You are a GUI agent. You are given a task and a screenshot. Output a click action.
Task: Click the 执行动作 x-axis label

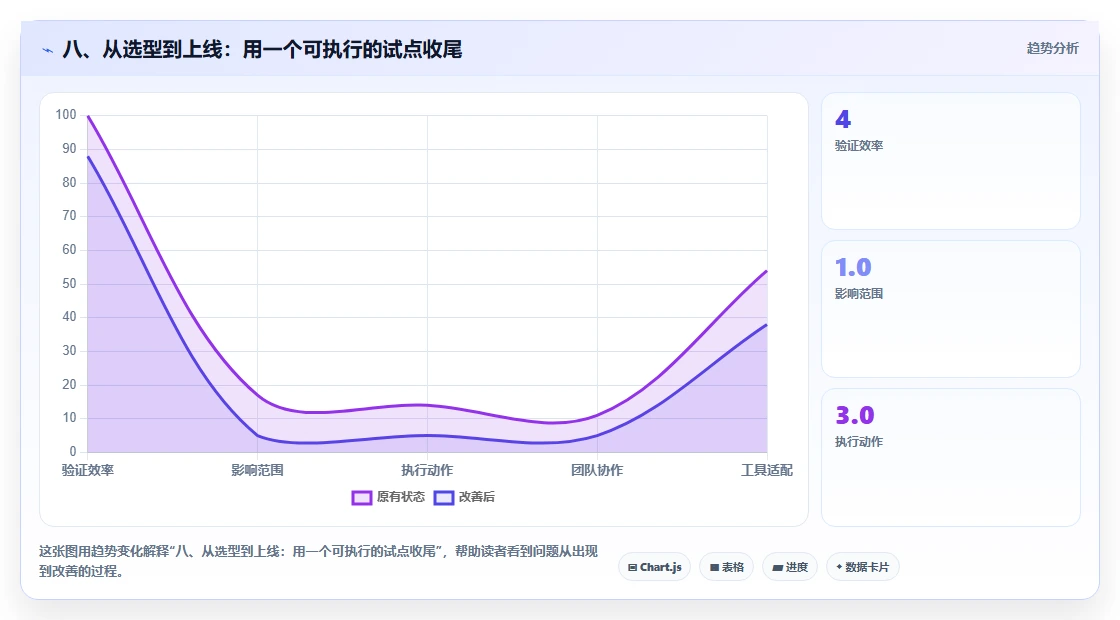[427, 470]
